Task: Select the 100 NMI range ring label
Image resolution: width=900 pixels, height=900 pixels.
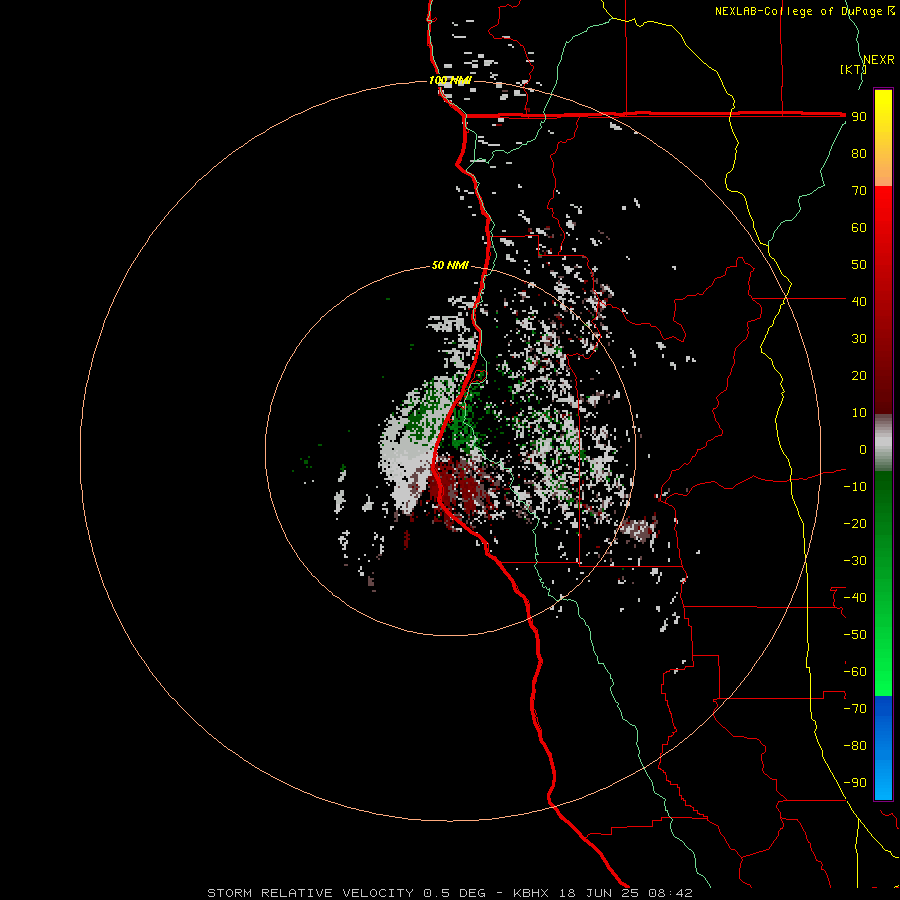Action: (450, 80)
